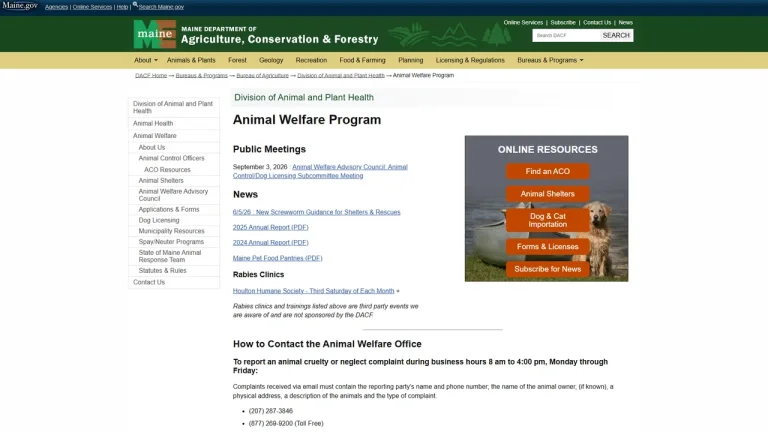The height and width of the screenshot is (432, 768).
Task: Click the orange Animal Shelters button
Action: pyautogui.click(x=548, y=194)
